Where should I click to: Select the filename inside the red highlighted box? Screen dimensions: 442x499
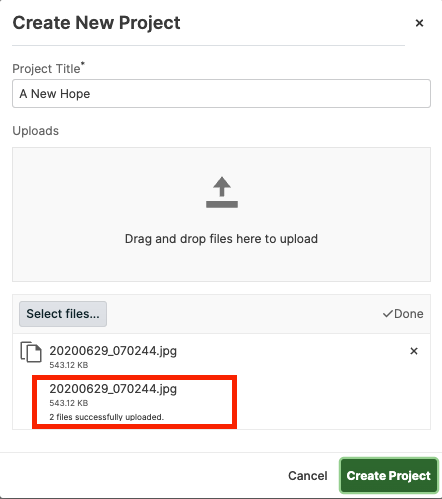pos(113,389)
